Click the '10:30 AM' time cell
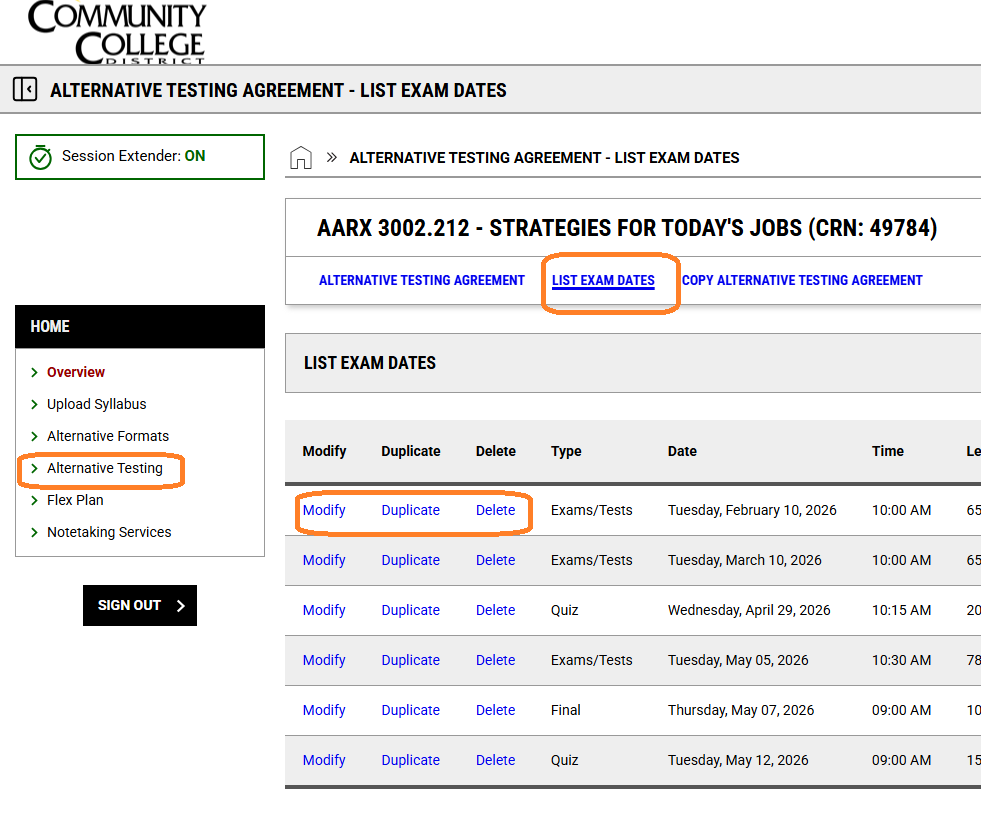The image size is (981, 814). point(902,660)
